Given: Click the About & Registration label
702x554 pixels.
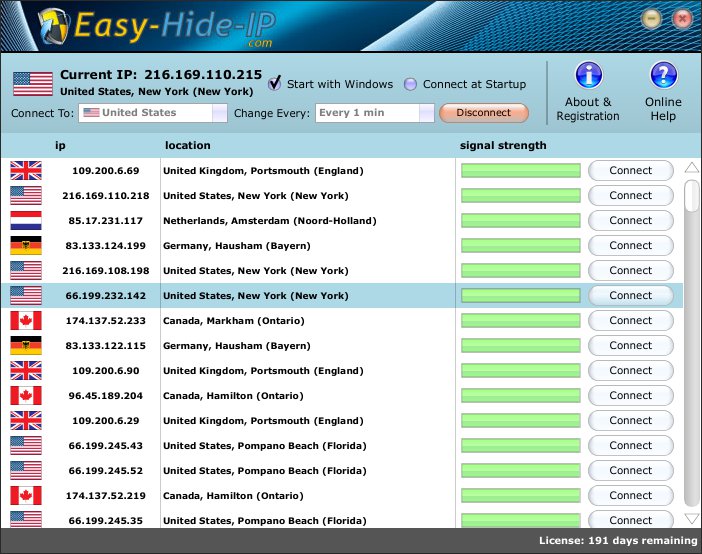Looking at the screenshot, I should pyautogui.click(x=588, y=109).
